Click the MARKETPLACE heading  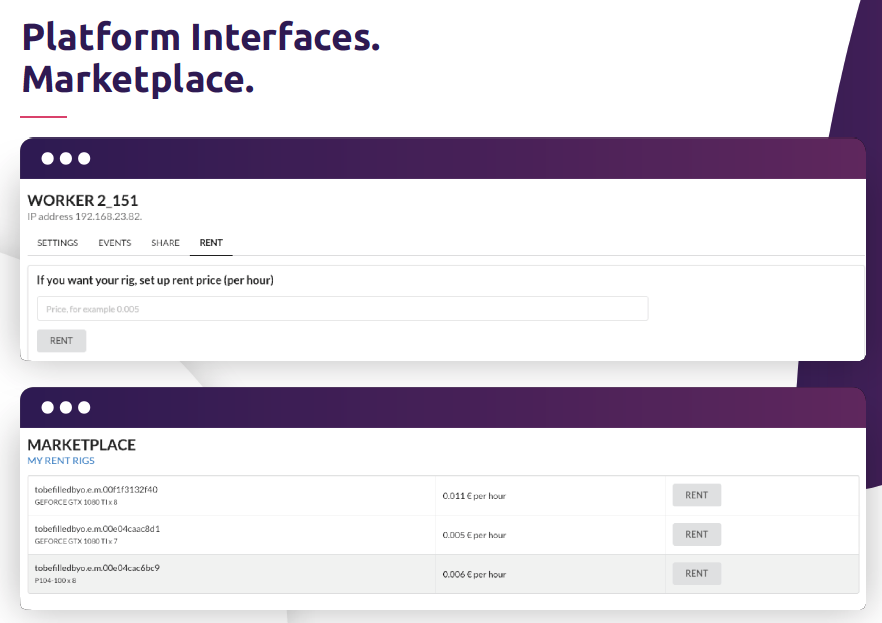click(82, 445)
